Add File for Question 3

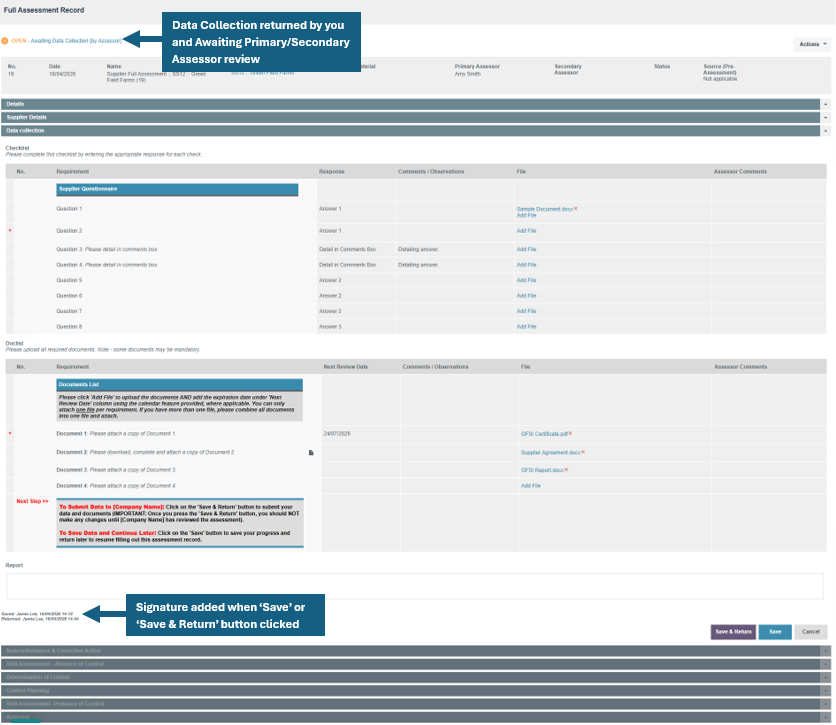526,249
